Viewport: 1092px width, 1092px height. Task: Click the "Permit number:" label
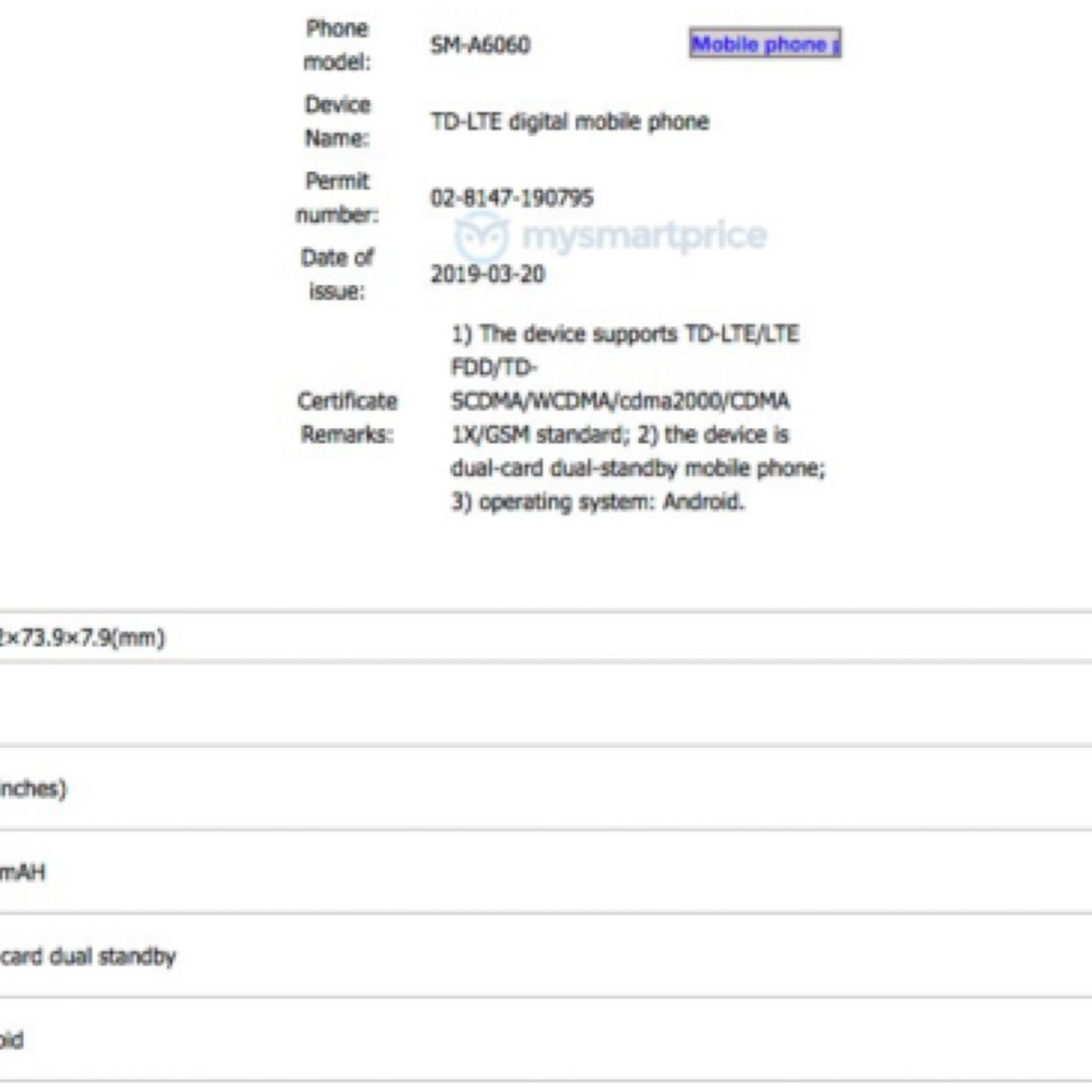336,198
